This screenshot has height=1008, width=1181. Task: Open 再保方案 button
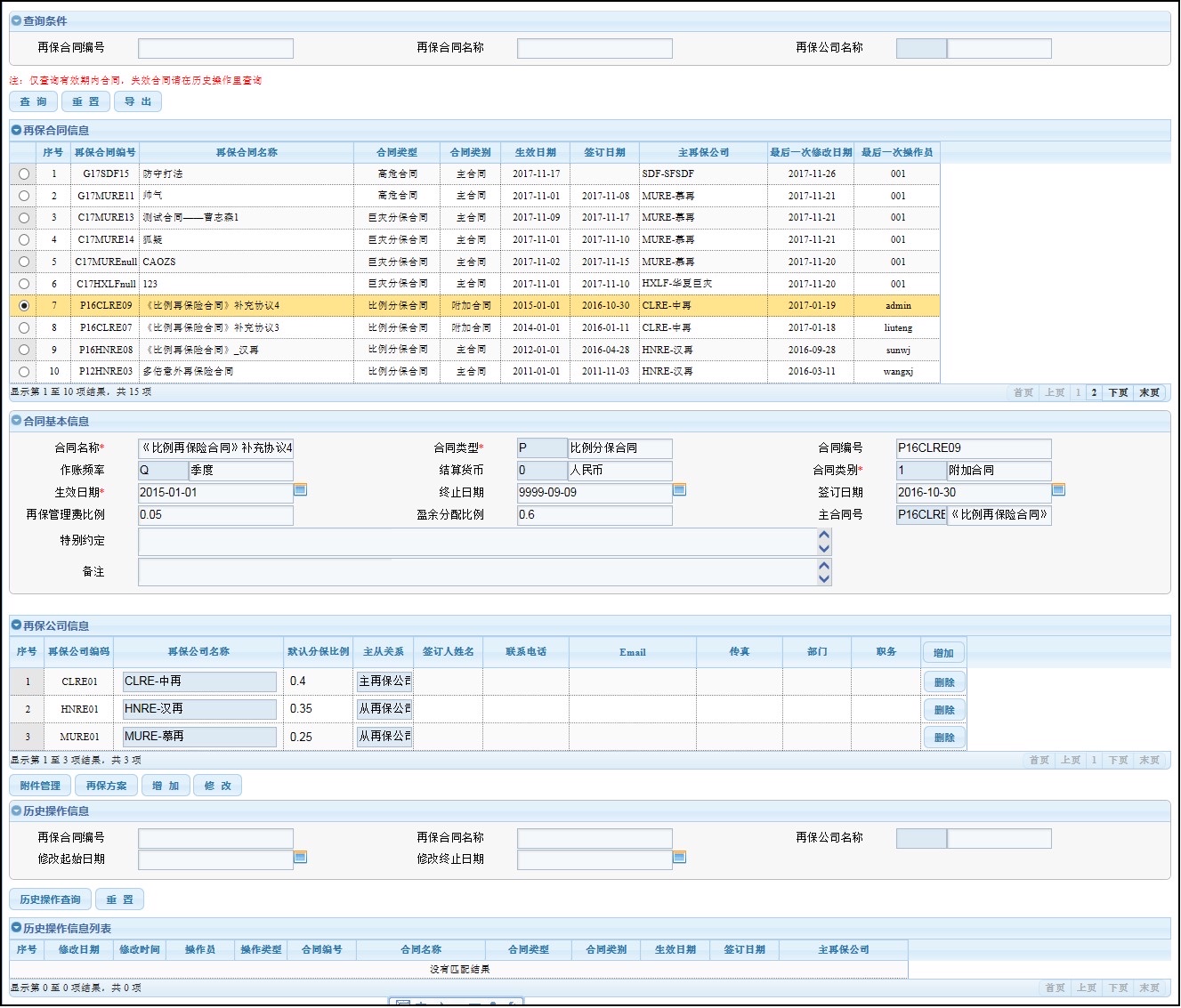pos(106,786)
